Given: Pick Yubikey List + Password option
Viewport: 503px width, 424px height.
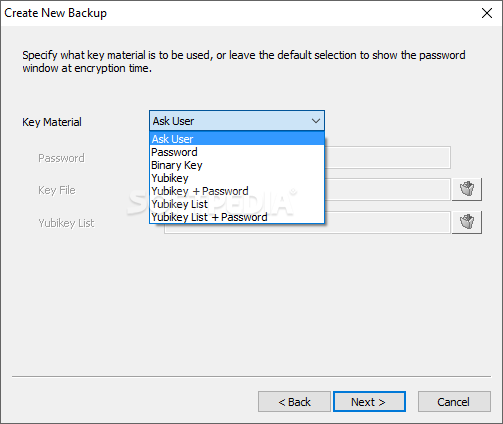Looking at the screenshot, I should [x=237, y=217].
